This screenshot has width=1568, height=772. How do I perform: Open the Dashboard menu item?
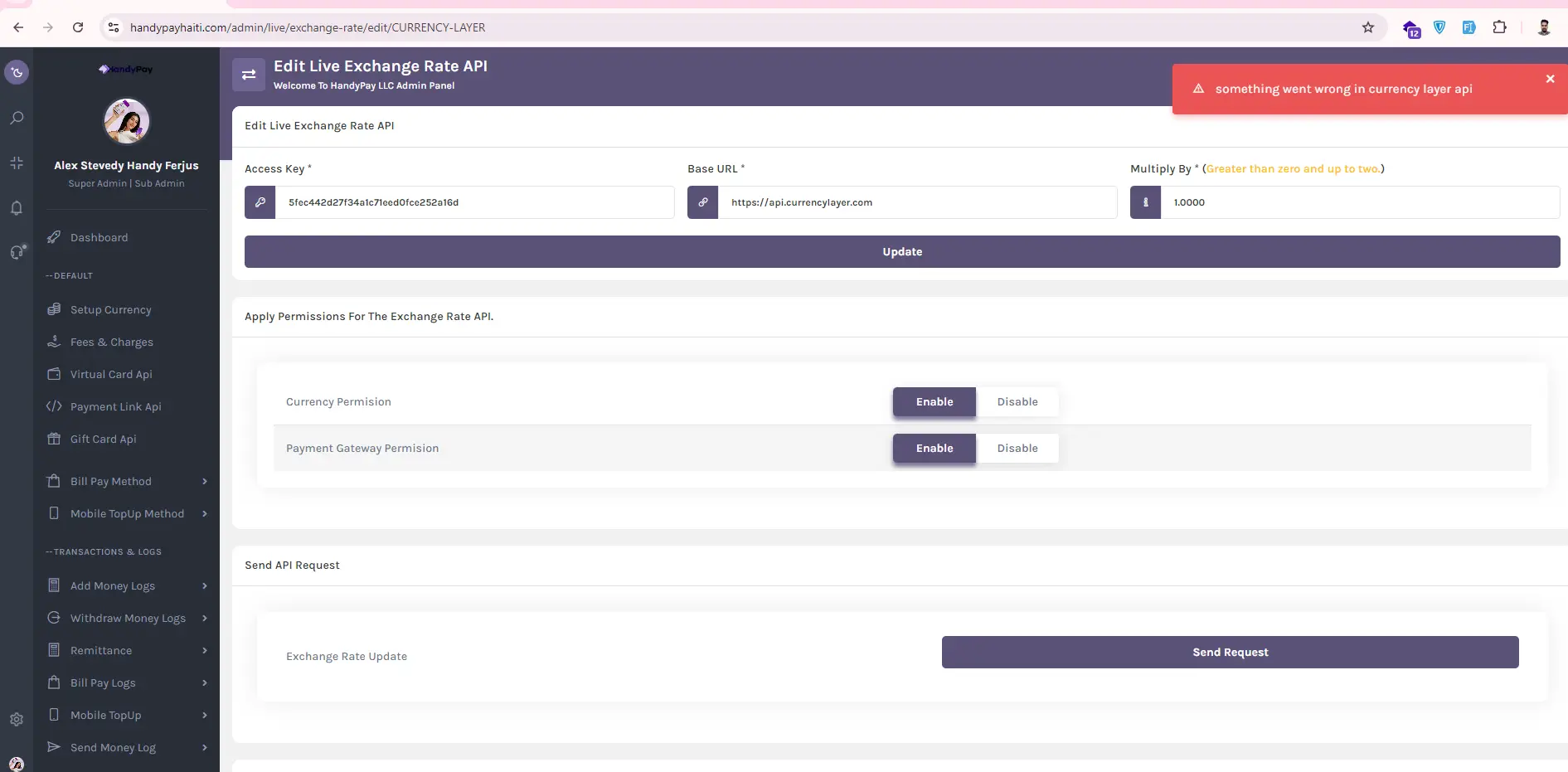click(99, 238)
